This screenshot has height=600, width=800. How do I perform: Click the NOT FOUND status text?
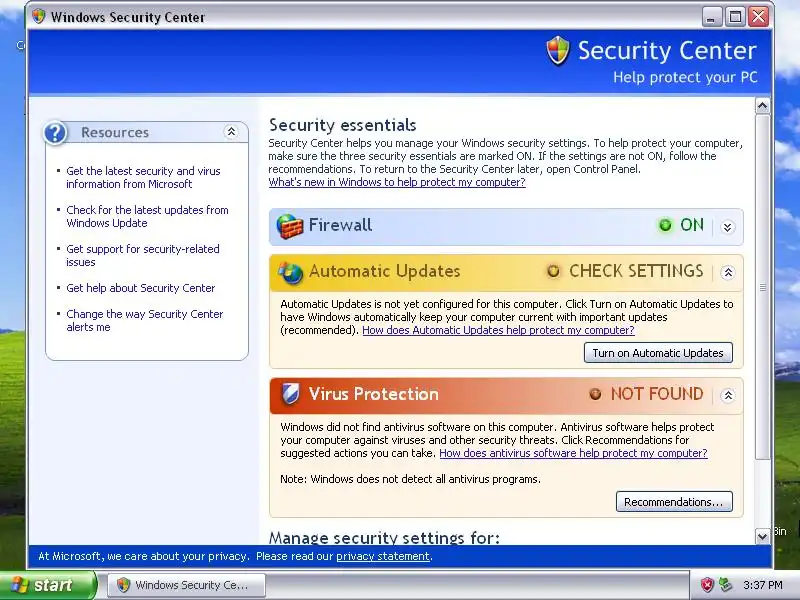coord(657,394)
